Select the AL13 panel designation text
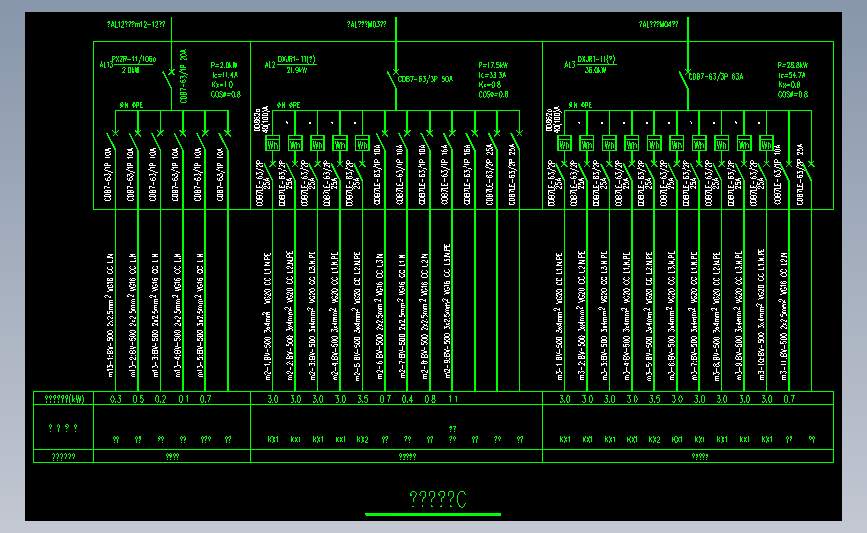 coord(106,65)
